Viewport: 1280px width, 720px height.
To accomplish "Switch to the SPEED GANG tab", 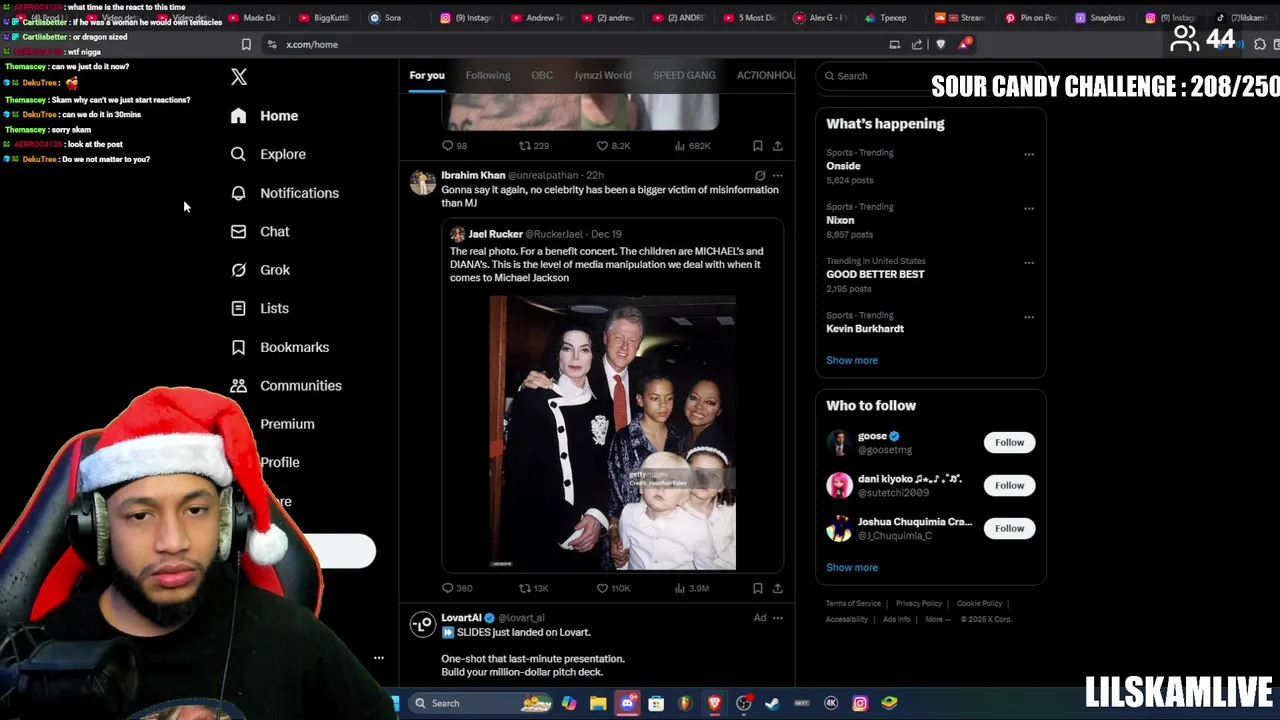I will pos(684,75).
